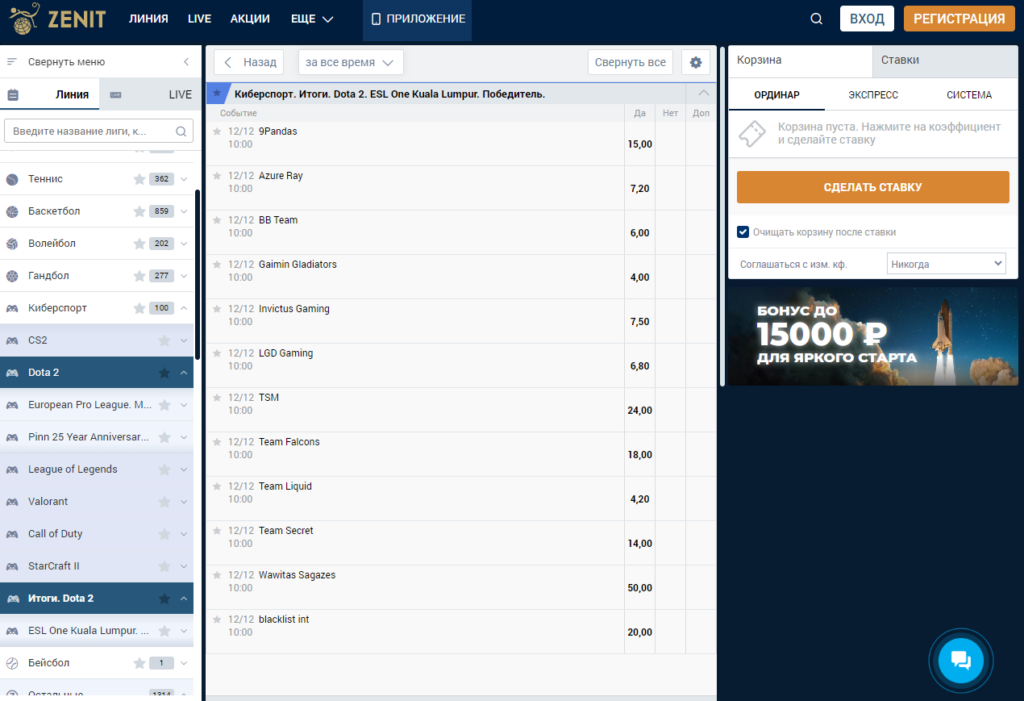Click the РЕГИСТРАЦИЯ button
Screen dimensions: 1024x701
point(959,19)
